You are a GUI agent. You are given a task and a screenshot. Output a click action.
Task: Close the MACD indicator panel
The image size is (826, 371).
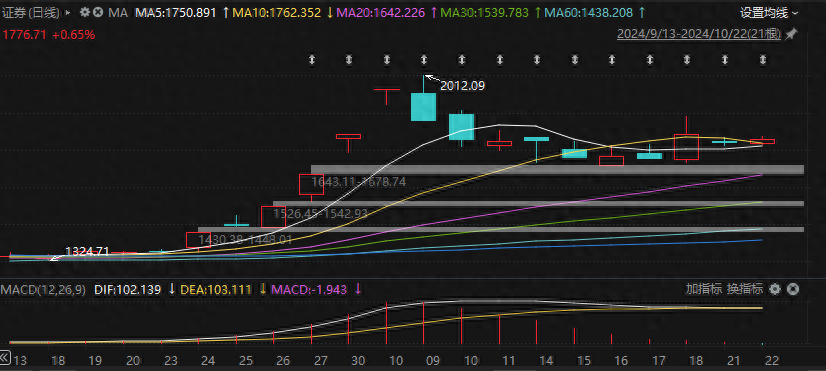tap(793, 289)
